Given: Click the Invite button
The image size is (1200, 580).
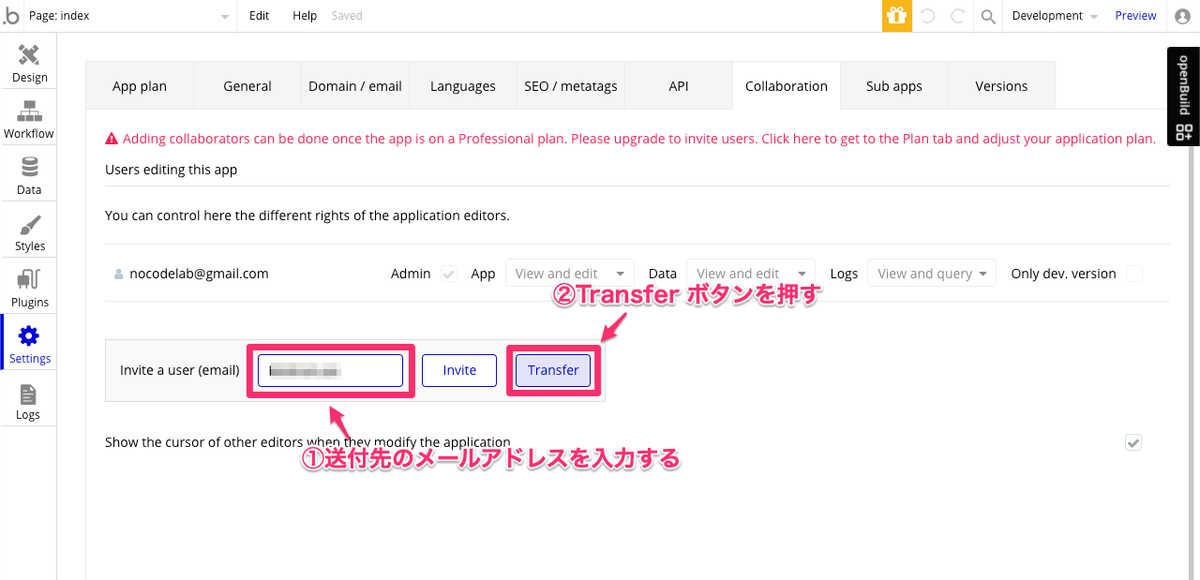Looking at the screenshot, I should (x=460, y=370).
